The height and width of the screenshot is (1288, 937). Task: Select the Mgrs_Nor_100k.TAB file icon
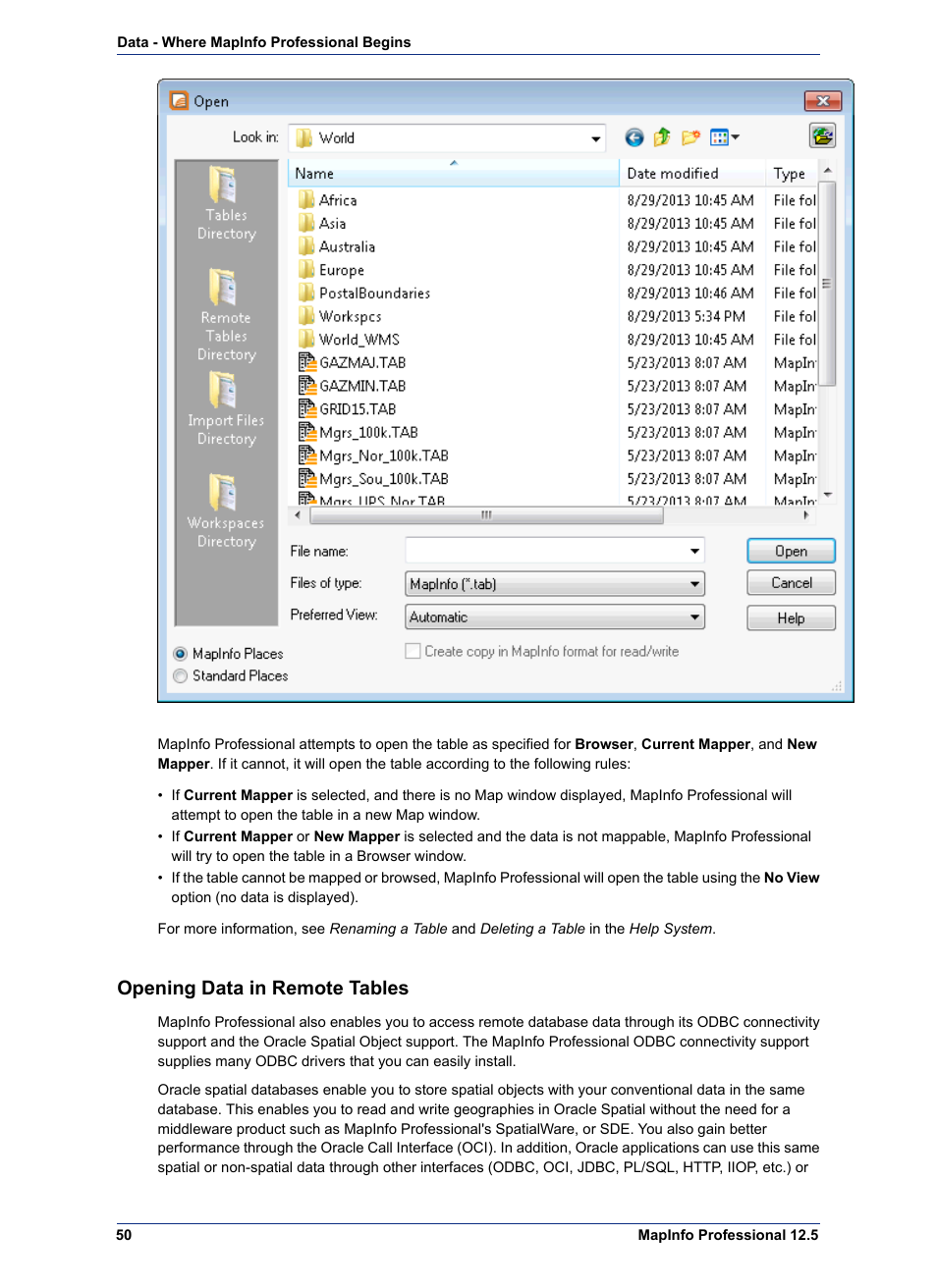306,456
